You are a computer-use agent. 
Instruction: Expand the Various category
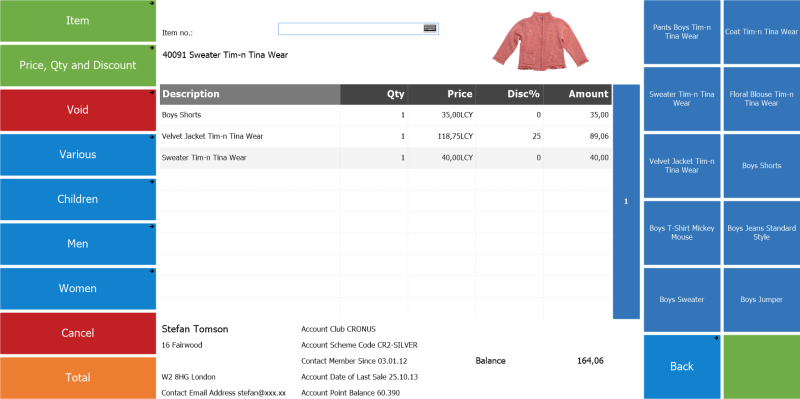coord(78,155)
